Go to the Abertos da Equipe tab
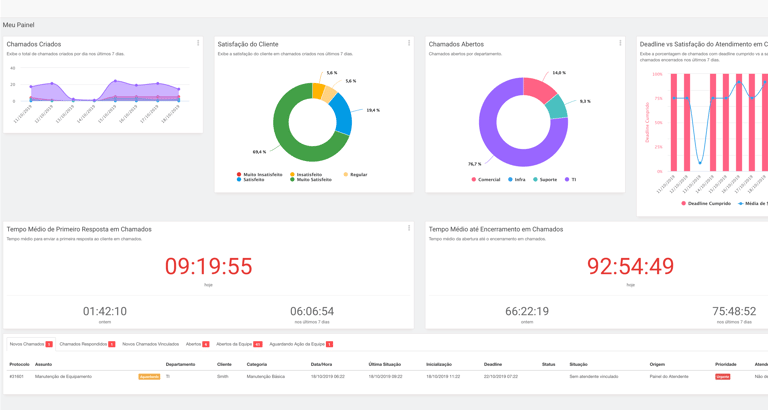Viewport: 768px width, 410px height. point(239,344)
